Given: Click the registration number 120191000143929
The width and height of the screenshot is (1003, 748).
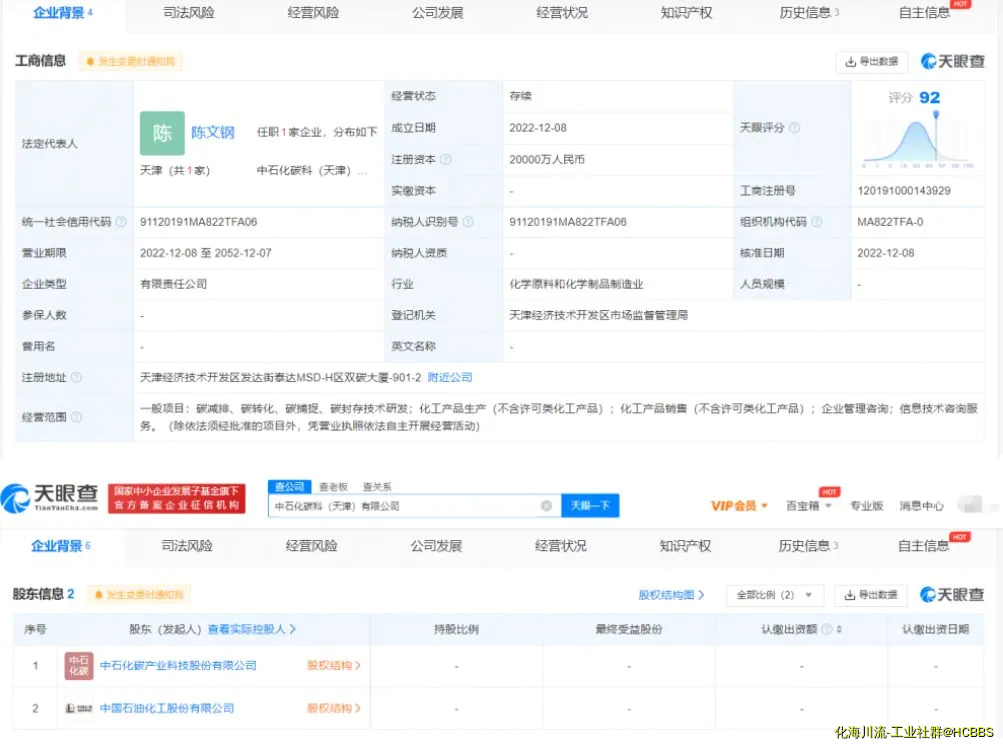Looking at the screenshot, I should point(904,191).
